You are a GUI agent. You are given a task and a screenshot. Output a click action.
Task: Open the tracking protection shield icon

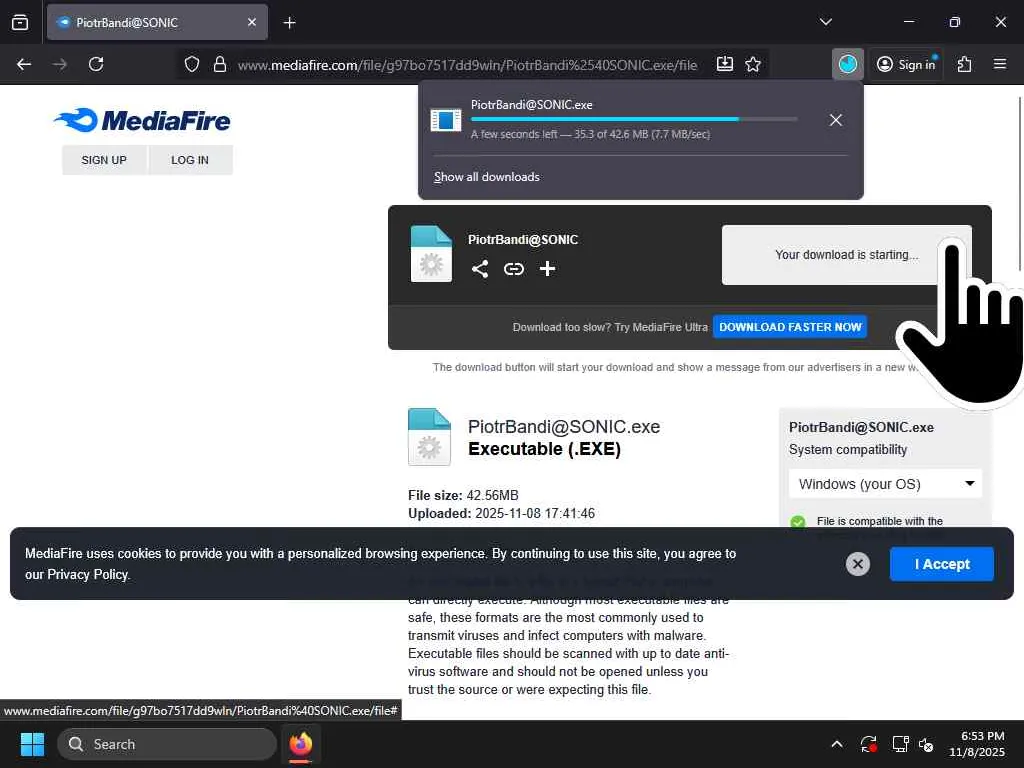coord(191,64)
